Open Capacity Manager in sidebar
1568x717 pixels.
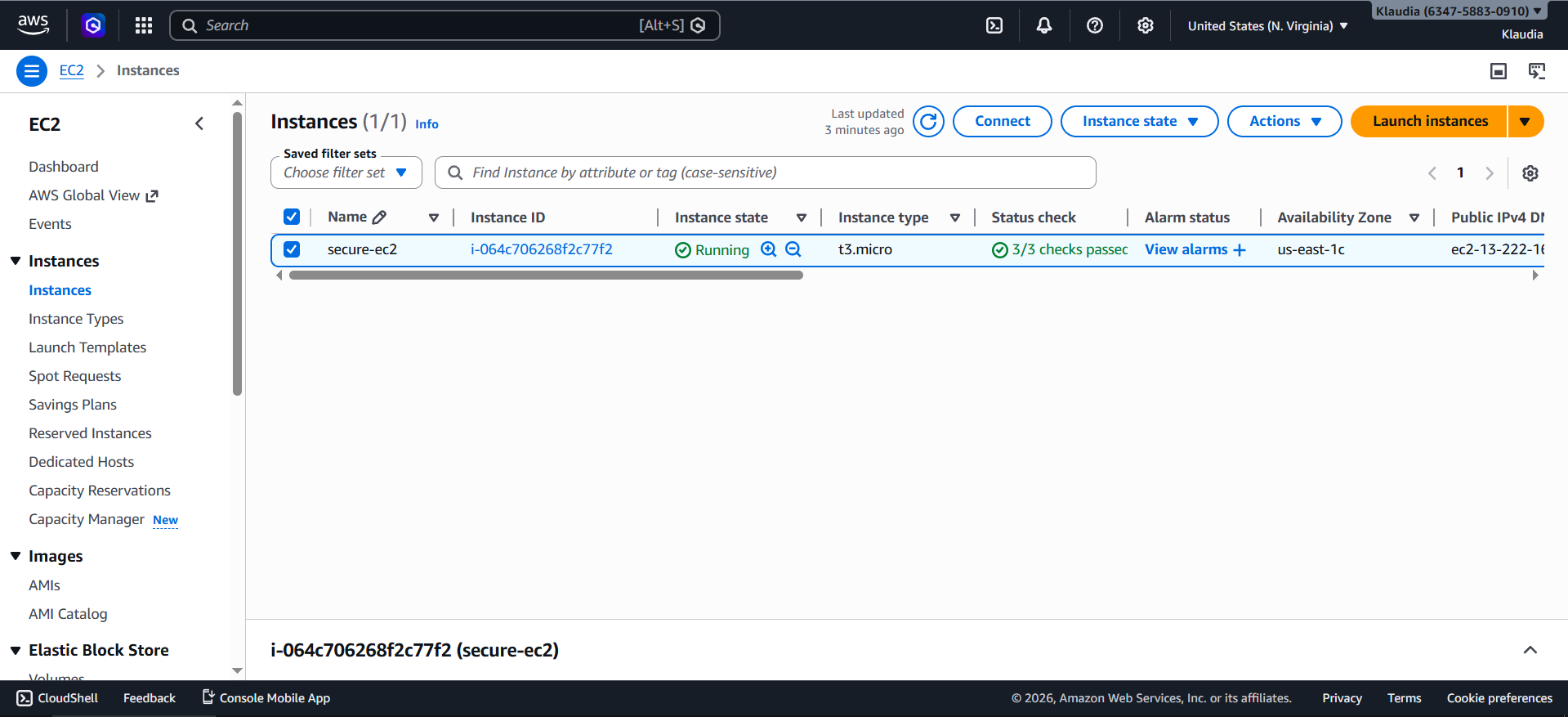[x=87, y=519]
